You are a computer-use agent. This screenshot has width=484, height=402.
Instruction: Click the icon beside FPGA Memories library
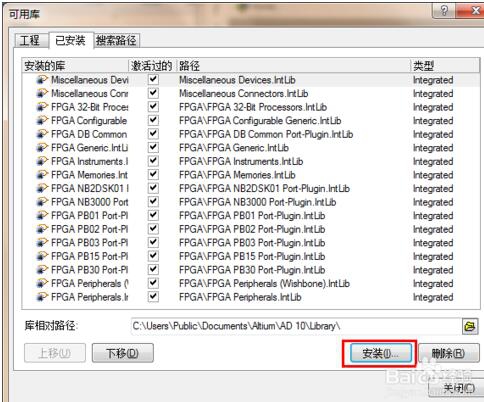point(42,175)
